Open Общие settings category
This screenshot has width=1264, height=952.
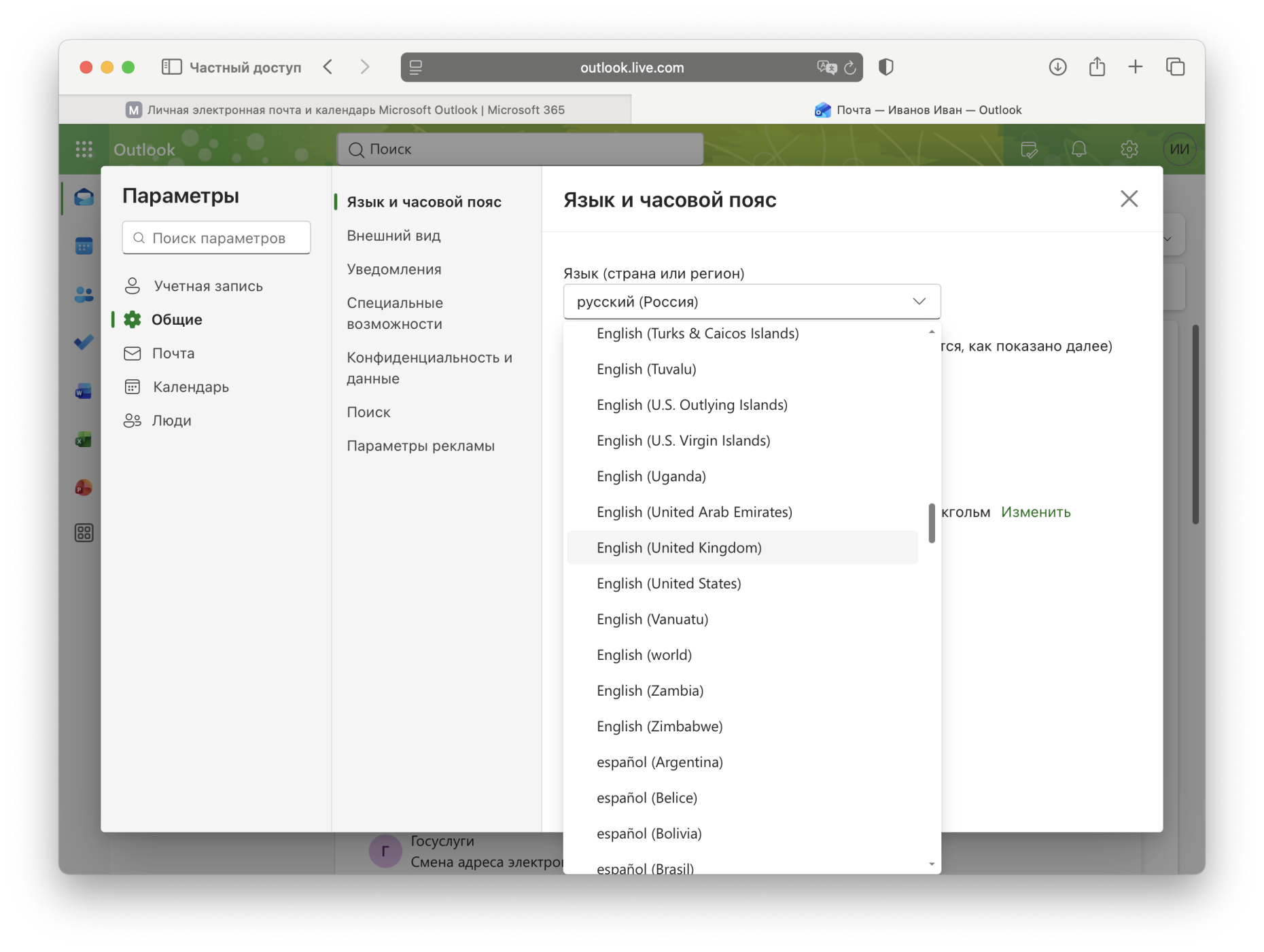click(216, 319)
